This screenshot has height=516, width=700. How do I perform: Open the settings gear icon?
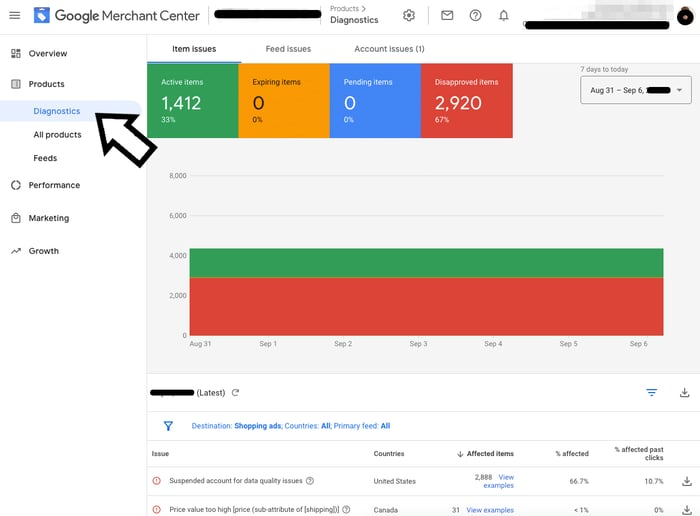click(x=409, y=16)
